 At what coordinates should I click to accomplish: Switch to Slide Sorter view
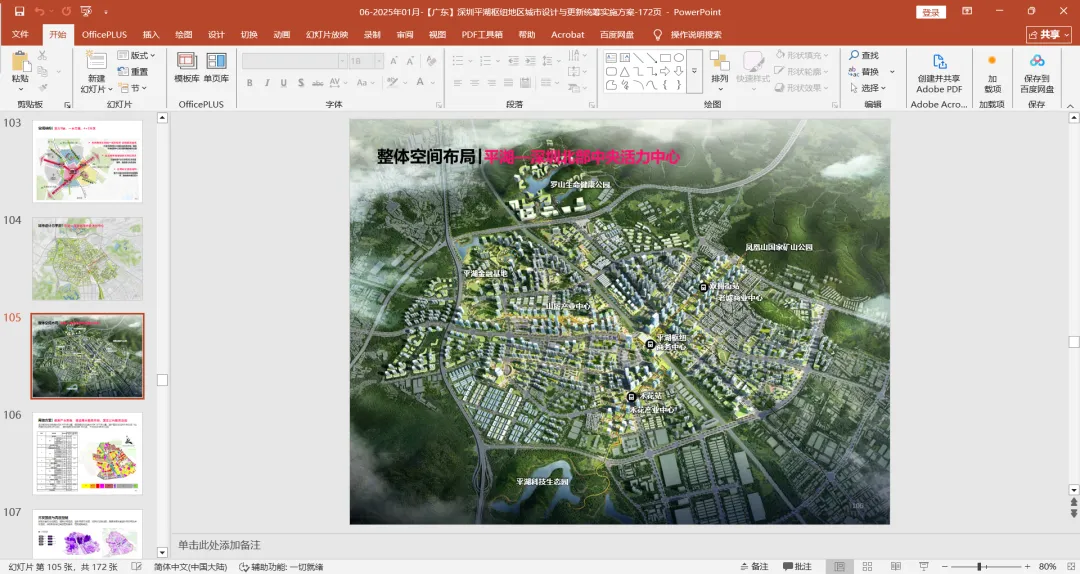(x=867, y=566)
